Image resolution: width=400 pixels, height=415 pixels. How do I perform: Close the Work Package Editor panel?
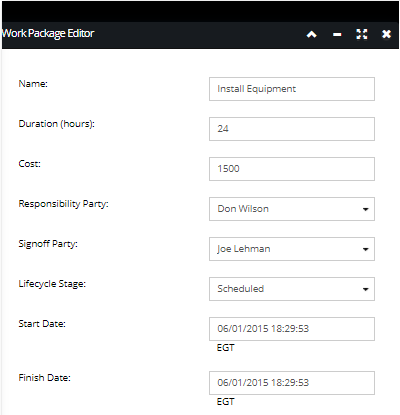coord(386,34)
